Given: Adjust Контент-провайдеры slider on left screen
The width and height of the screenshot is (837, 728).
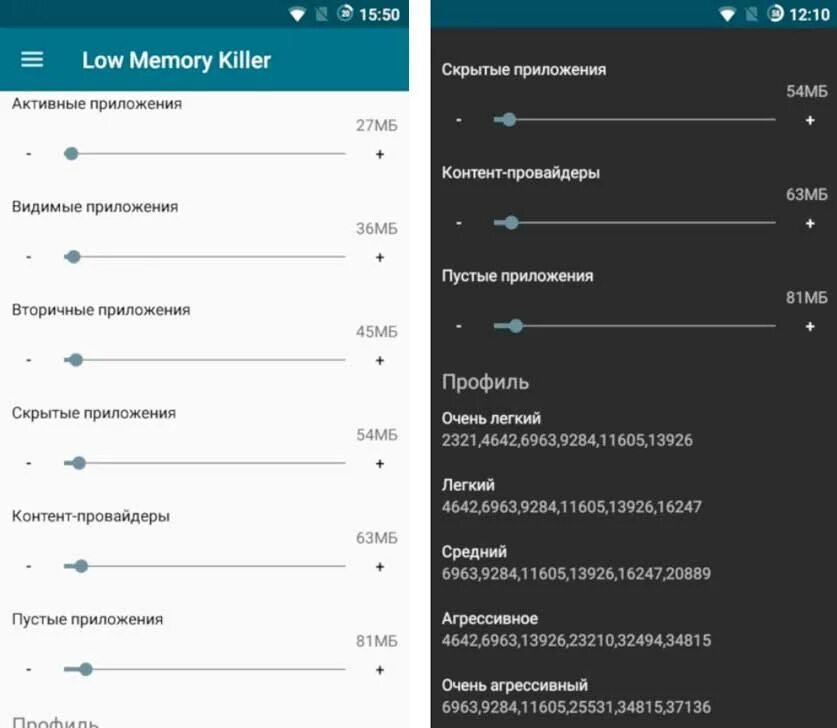Looking at the screenshot, I should [x=204, y=566].
